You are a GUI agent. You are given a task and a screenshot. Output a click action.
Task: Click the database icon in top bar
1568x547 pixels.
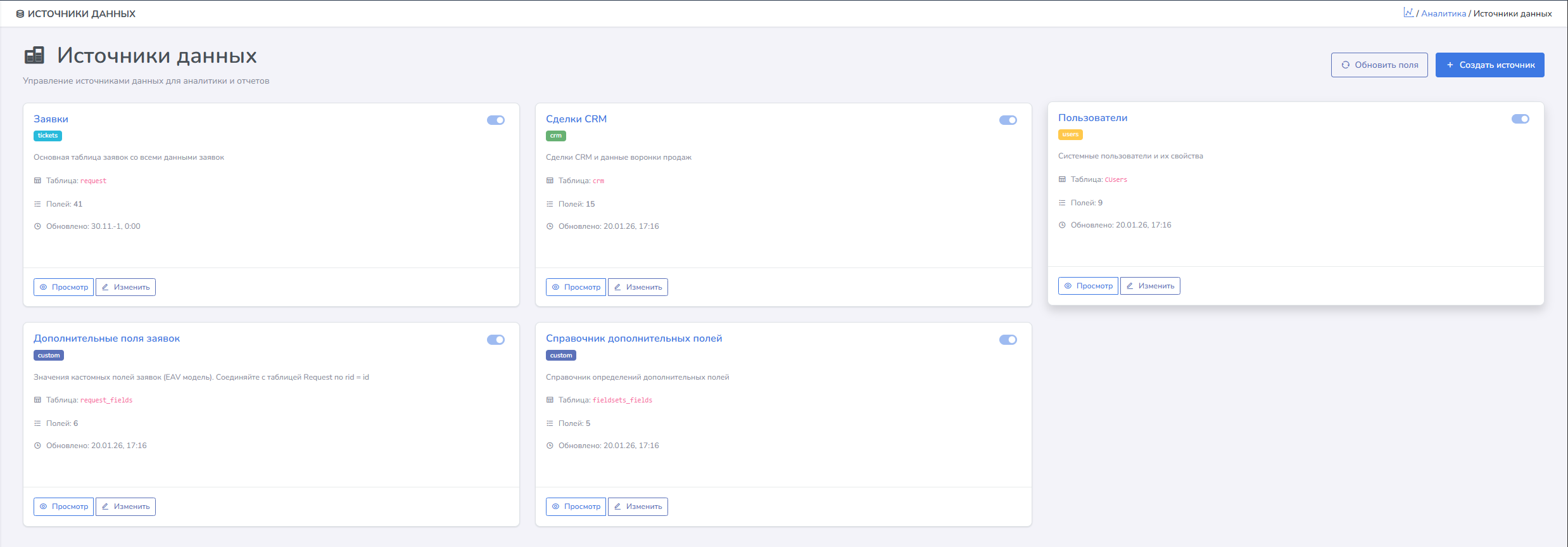20,14
